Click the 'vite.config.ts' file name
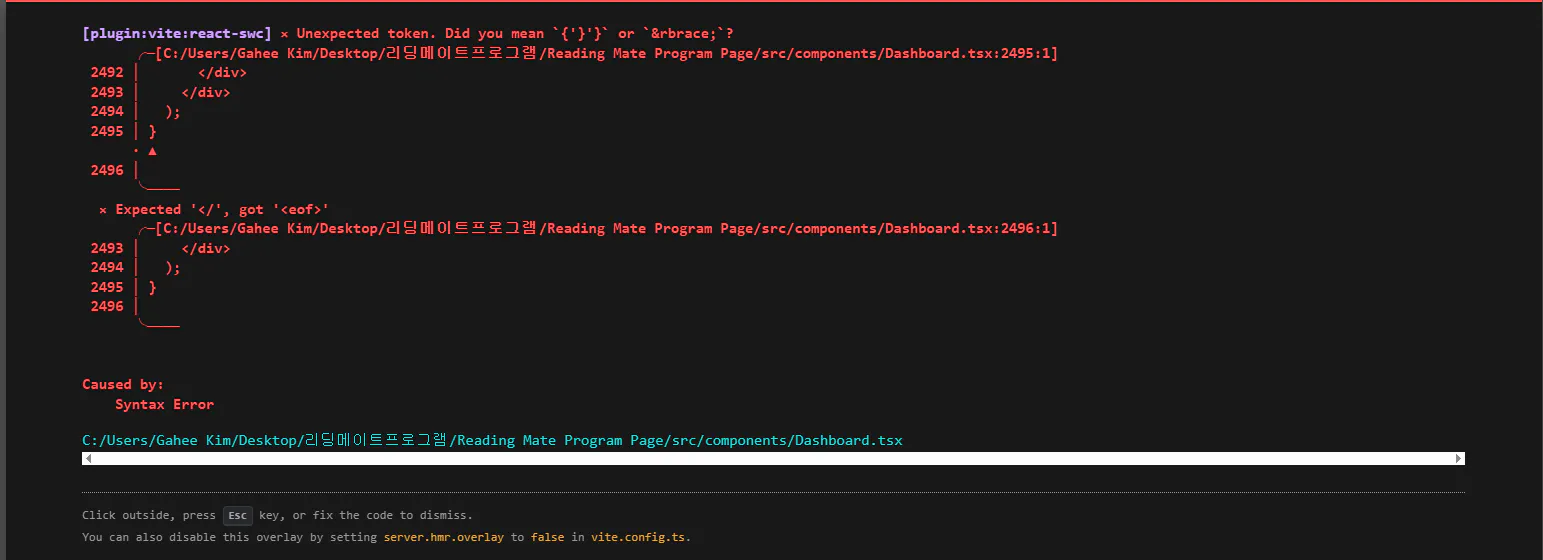 click(638, 537)
